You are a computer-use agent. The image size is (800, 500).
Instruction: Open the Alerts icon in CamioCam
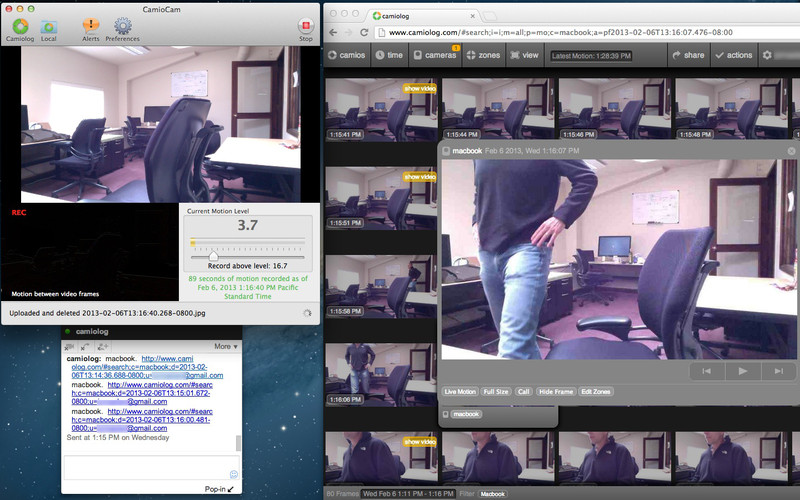point(90,27)
